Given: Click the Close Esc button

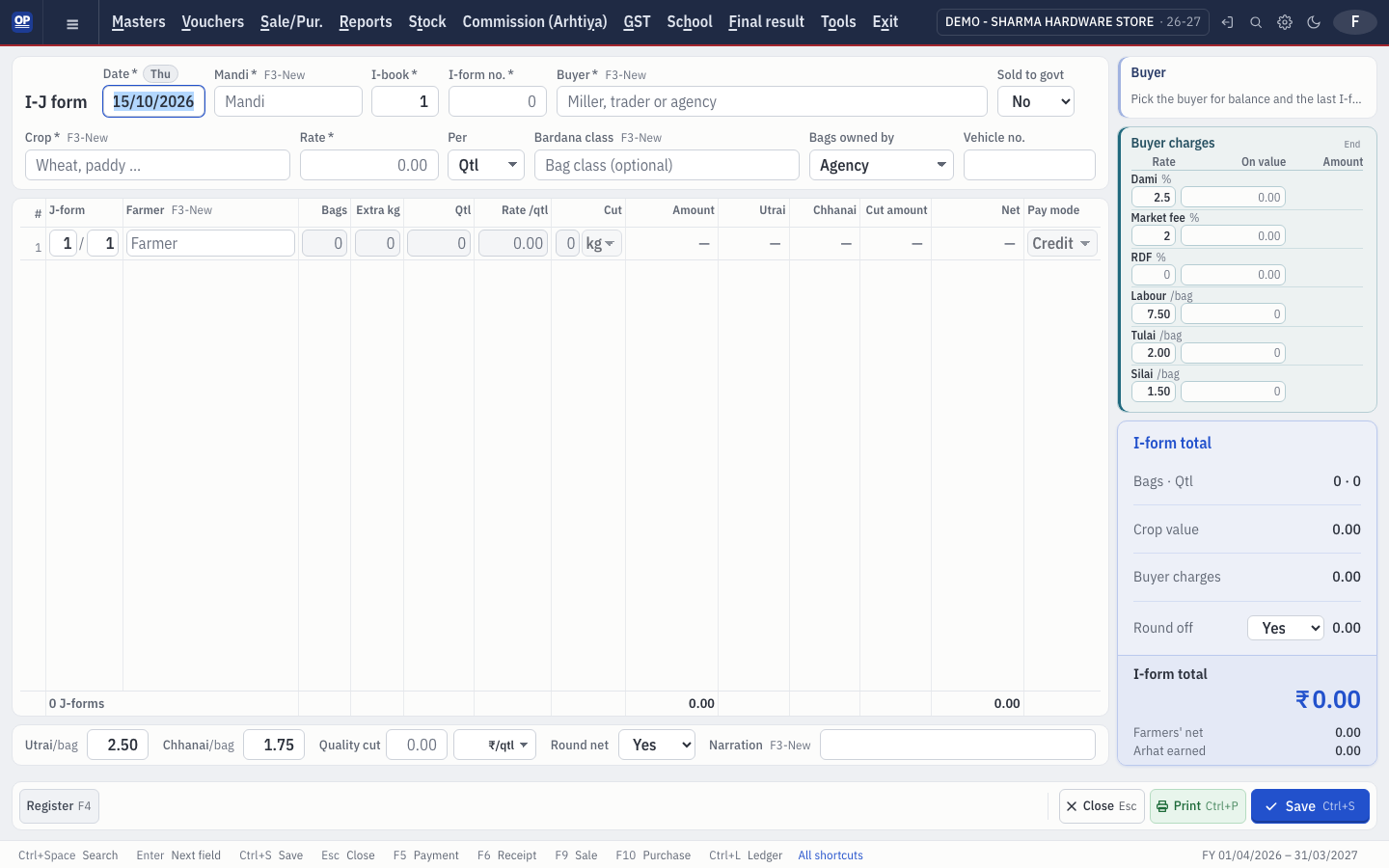Looking at the screenshot, I should click(1102, 806).
